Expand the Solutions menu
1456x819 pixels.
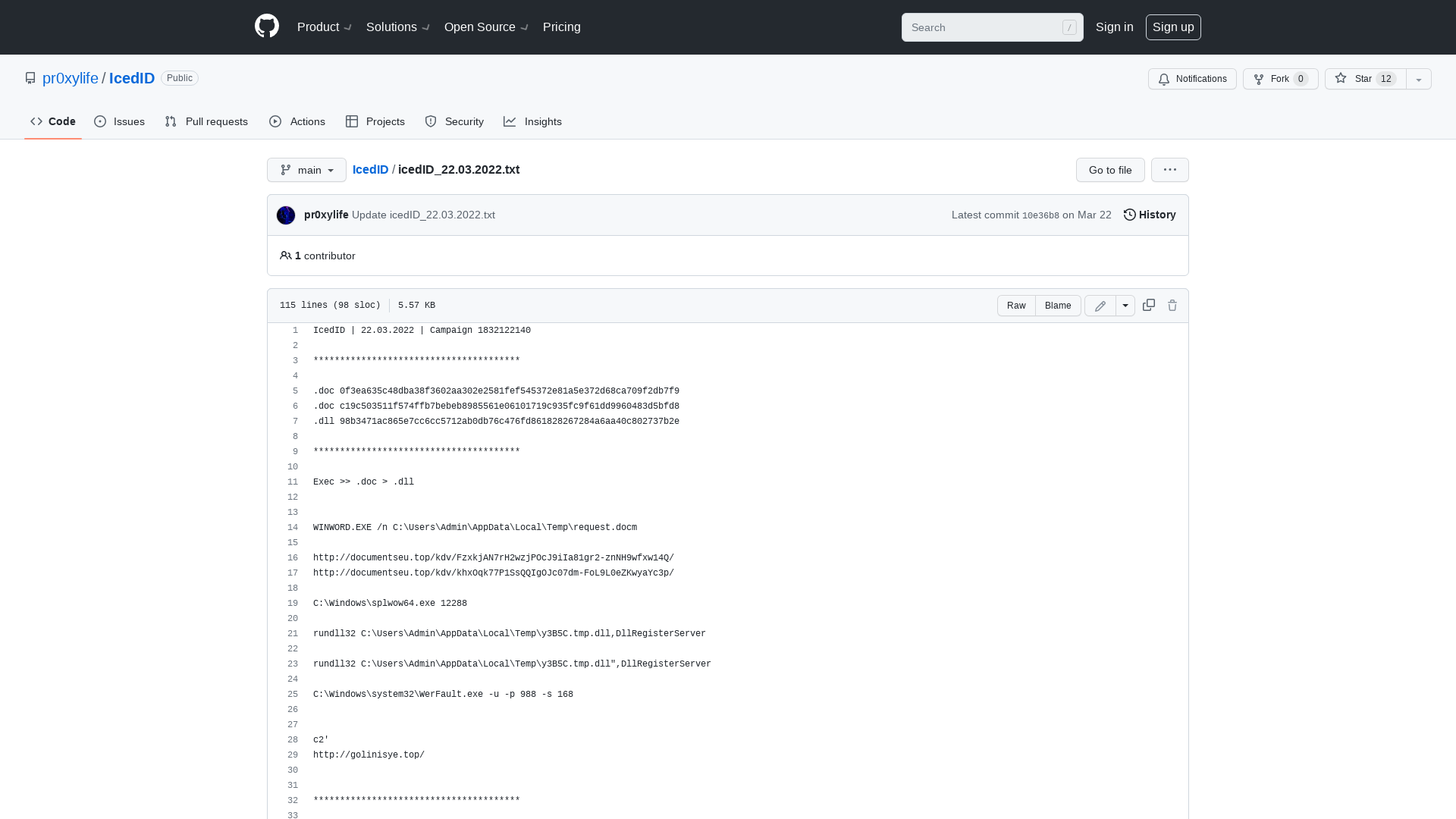click(398, 27)
